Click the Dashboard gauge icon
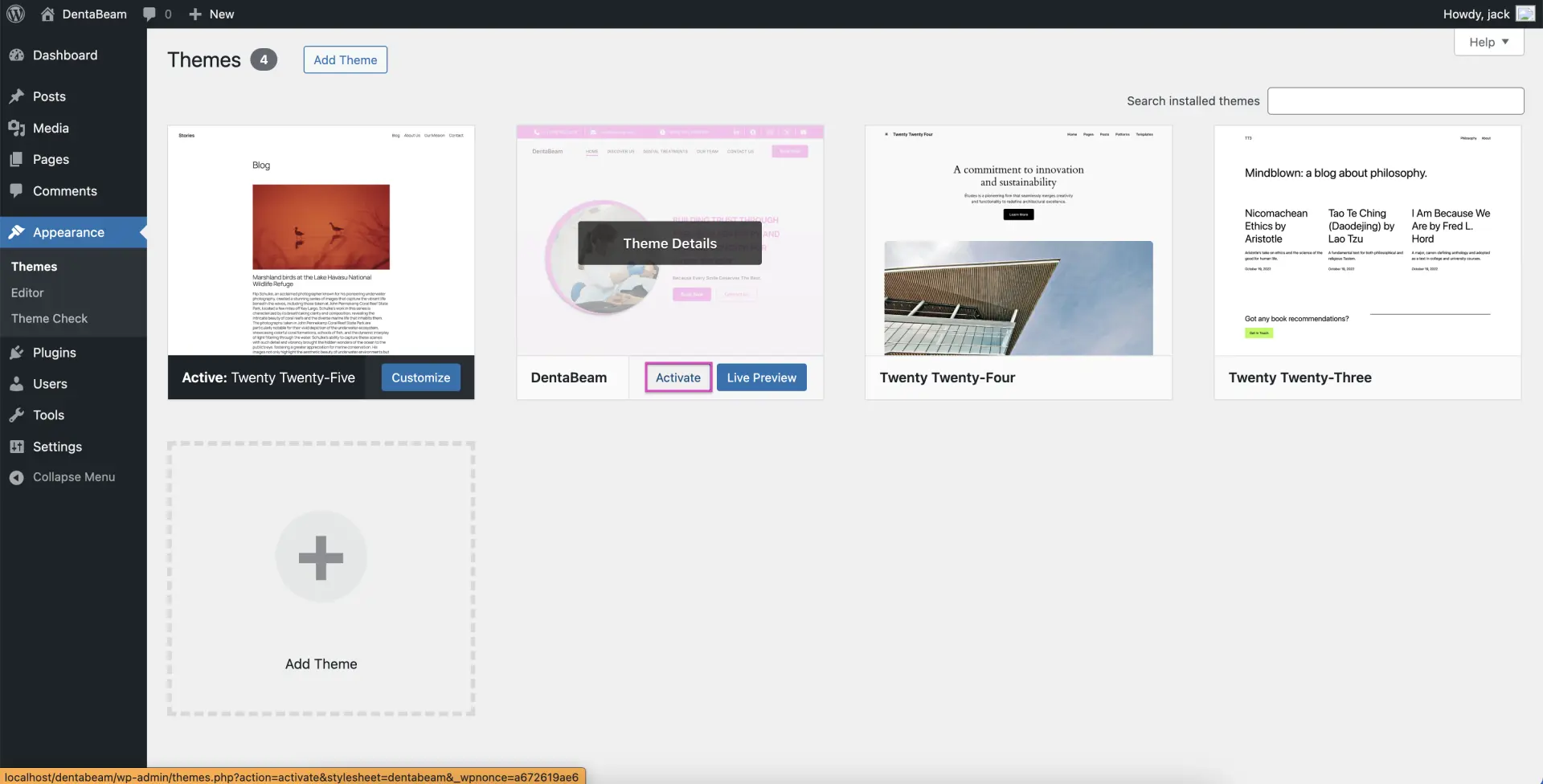The image size is (1543, 784). click(x=16, y=55)
